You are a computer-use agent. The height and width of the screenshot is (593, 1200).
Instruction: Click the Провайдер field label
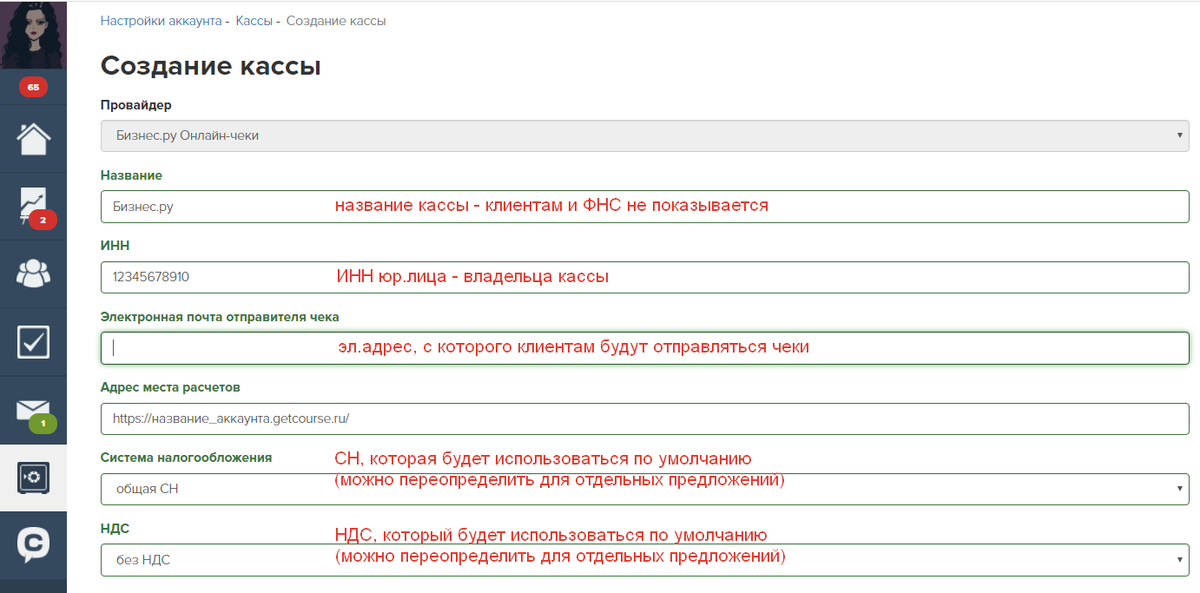[x=136, y=104]
